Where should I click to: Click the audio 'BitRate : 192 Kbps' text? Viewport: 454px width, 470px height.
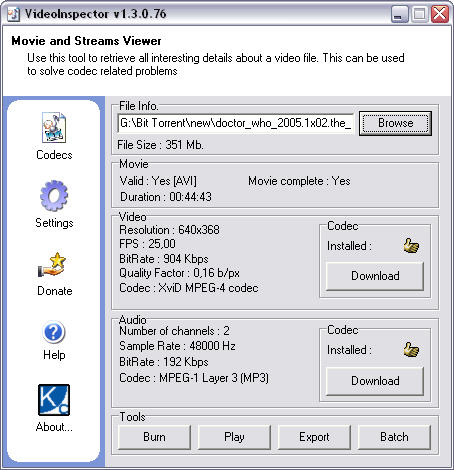[x=164, y=362]
